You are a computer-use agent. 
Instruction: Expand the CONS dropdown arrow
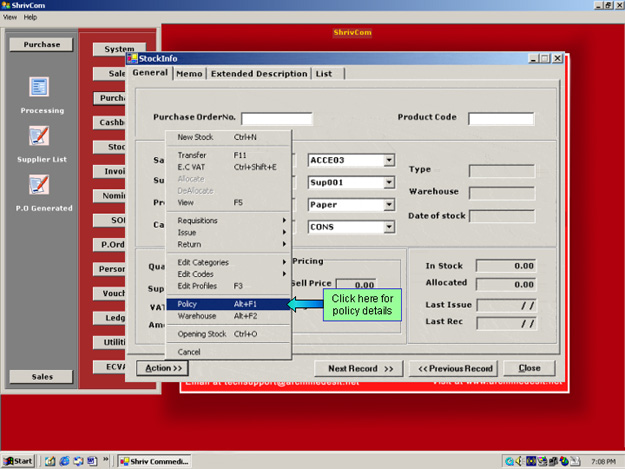tap(390, 227)
